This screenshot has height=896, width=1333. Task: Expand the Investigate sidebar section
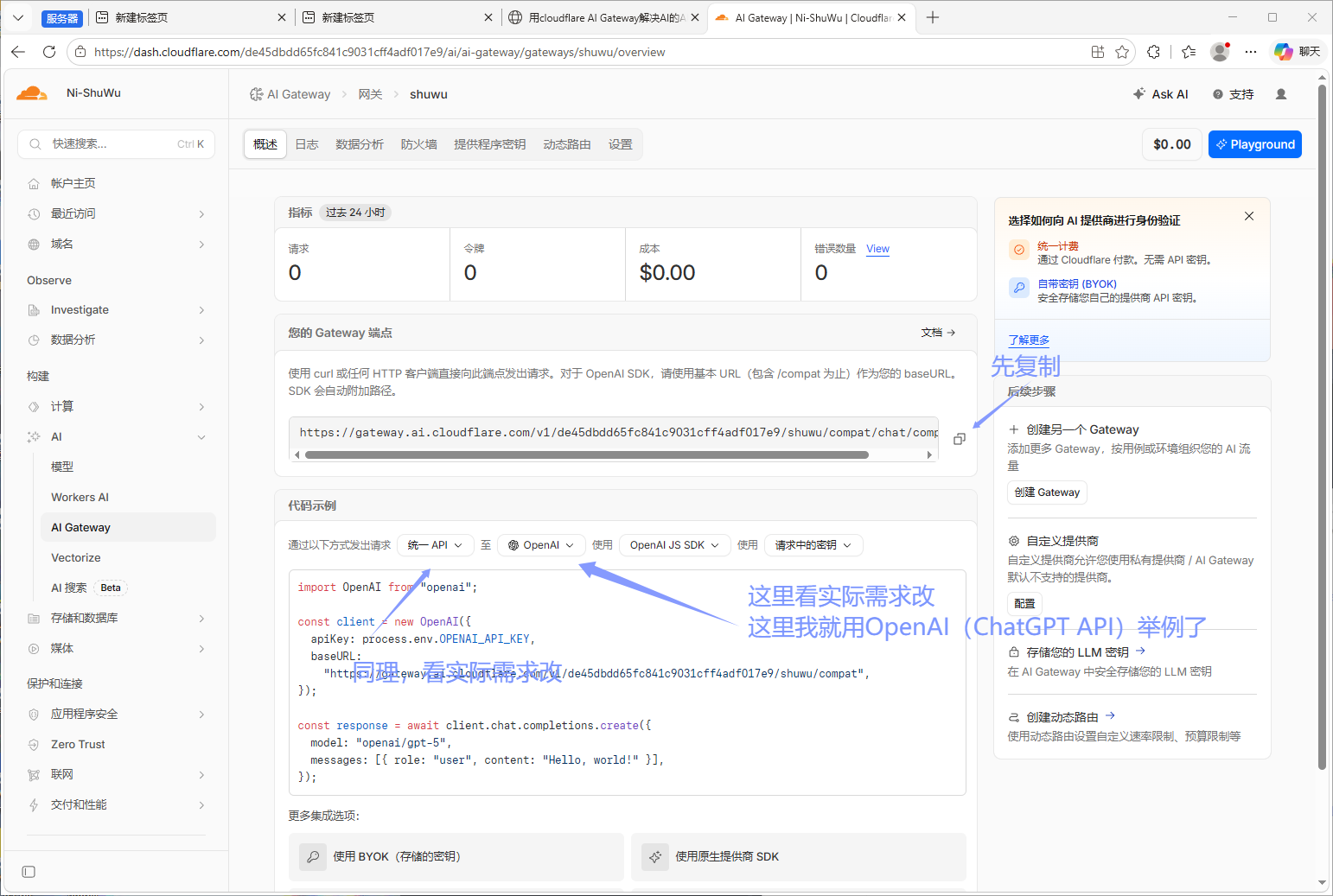[x=117, y=309]
